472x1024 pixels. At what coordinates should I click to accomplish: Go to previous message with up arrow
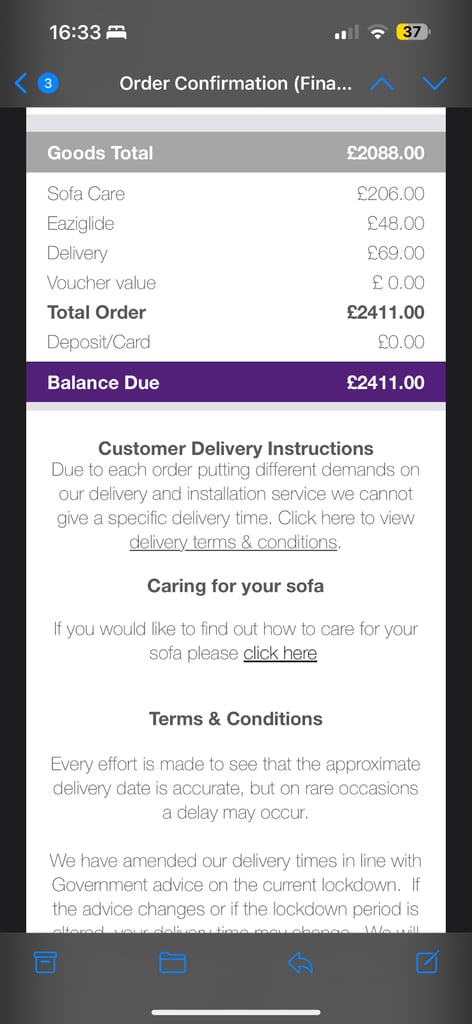click(x=382, y=84)
